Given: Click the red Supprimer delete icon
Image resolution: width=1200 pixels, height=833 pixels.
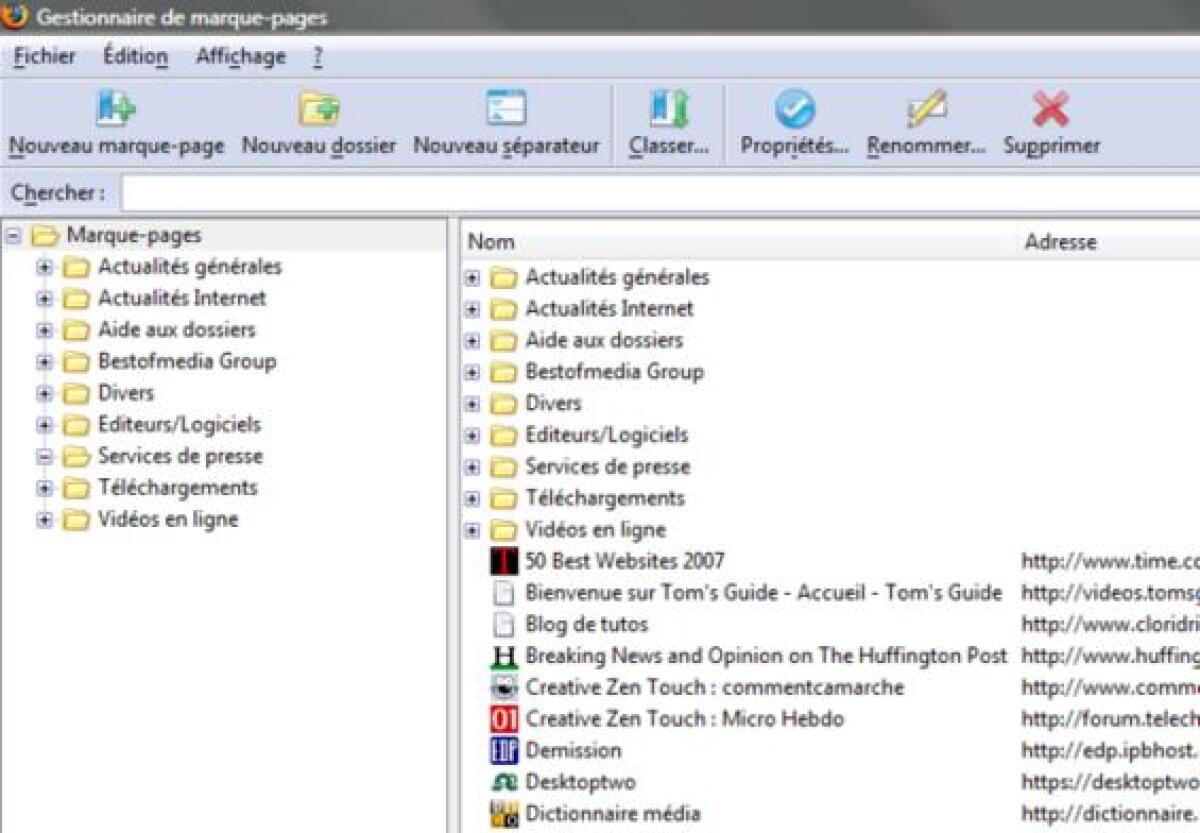Looking at the screenshot, I should (1051, 105).
